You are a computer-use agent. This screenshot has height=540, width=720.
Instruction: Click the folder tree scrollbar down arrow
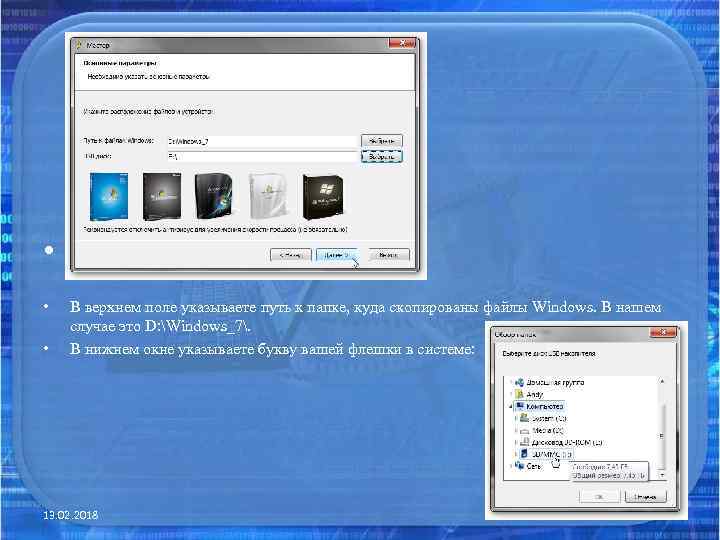click(x=662, y=475)
